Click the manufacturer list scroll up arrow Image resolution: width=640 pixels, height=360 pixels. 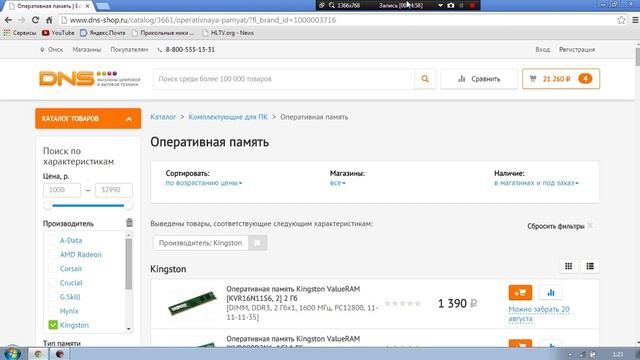tap(129, 235)
